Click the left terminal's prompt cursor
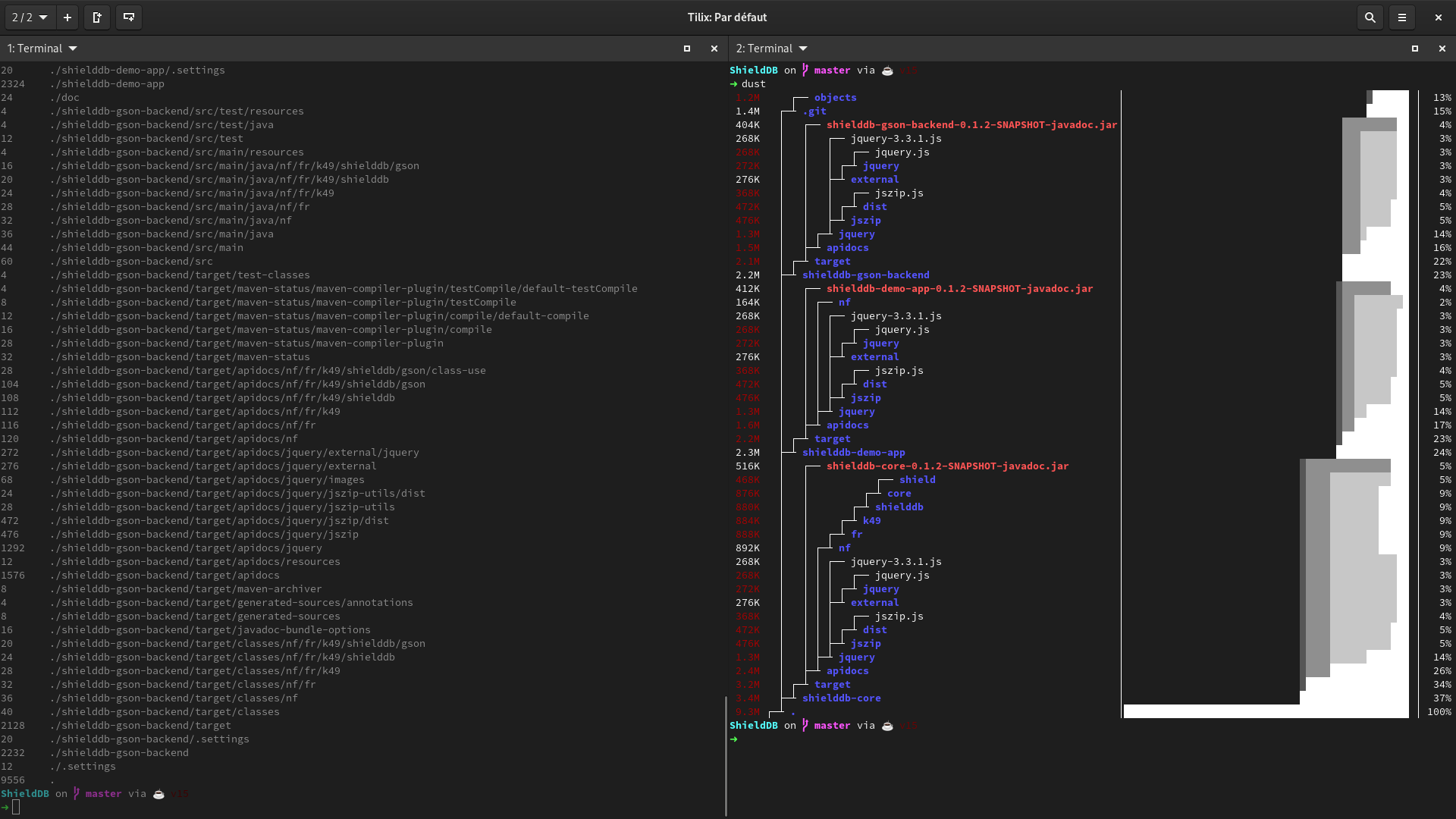Viewport: 1456px width, 819px height. [x=16, y=807]
